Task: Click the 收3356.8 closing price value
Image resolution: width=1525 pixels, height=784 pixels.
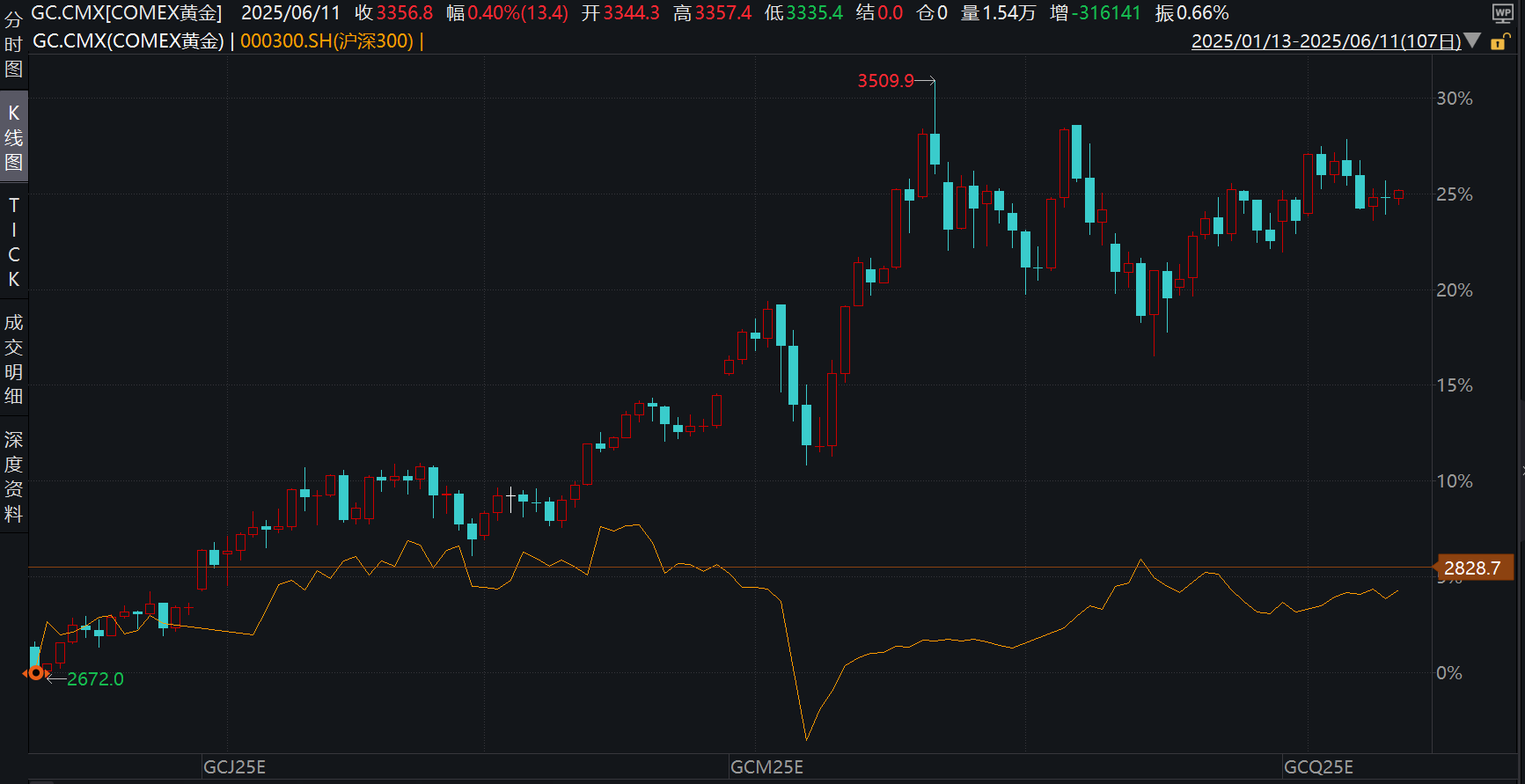Action: tap(394, 13)
